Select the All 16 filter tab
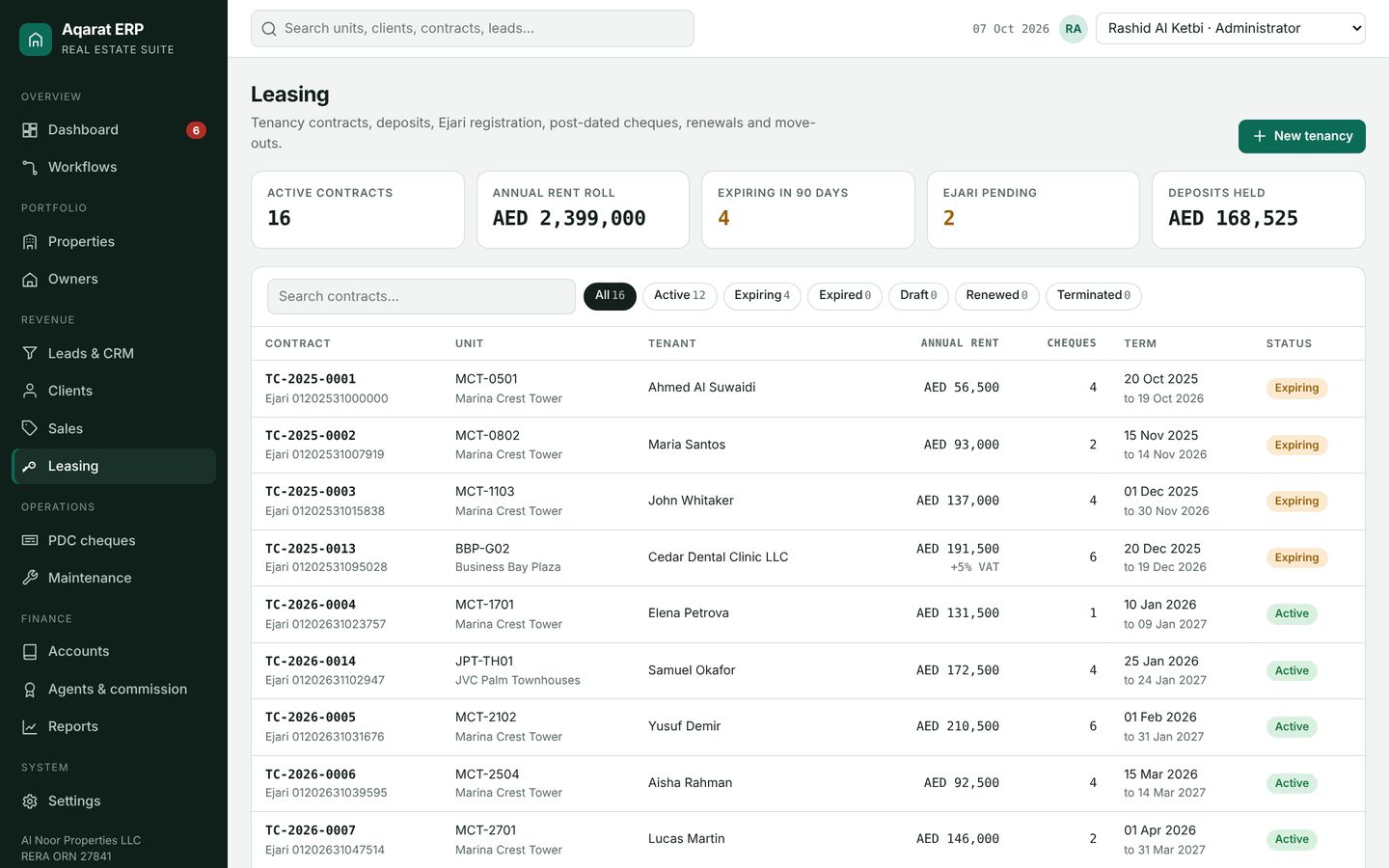 pyautogui.click(x=610, y=296)
